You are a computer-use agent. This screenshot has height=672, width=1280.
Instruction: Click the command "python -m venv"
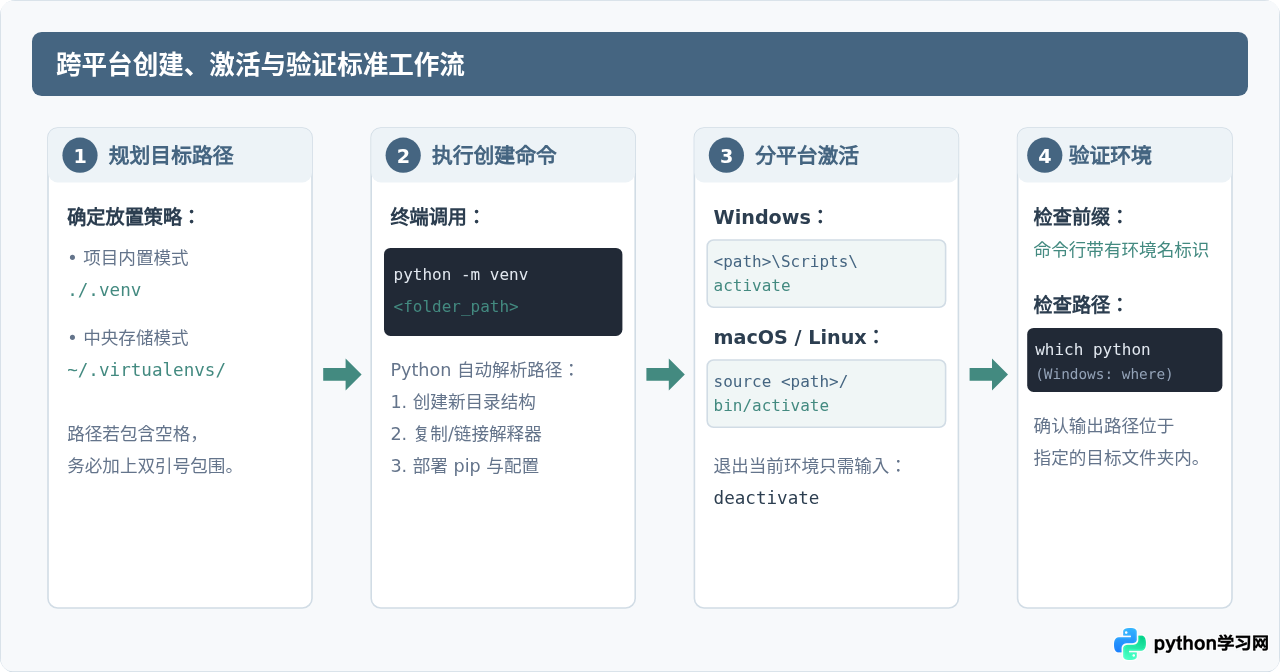pyautogui.click(x=461, y=274)
